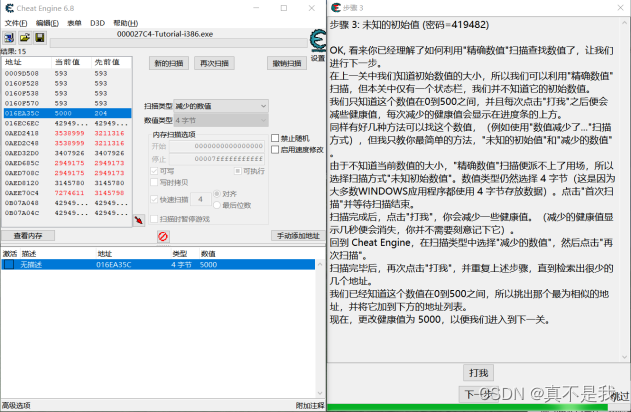Select result row 0009D508
The image size is (631, 412).
(x=67, y=73)
